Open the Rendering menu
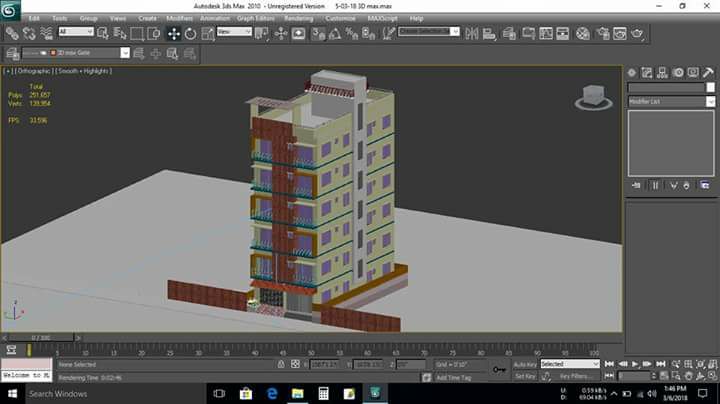The width and height of the screenshot is (720, 404). tap(298, 18)
